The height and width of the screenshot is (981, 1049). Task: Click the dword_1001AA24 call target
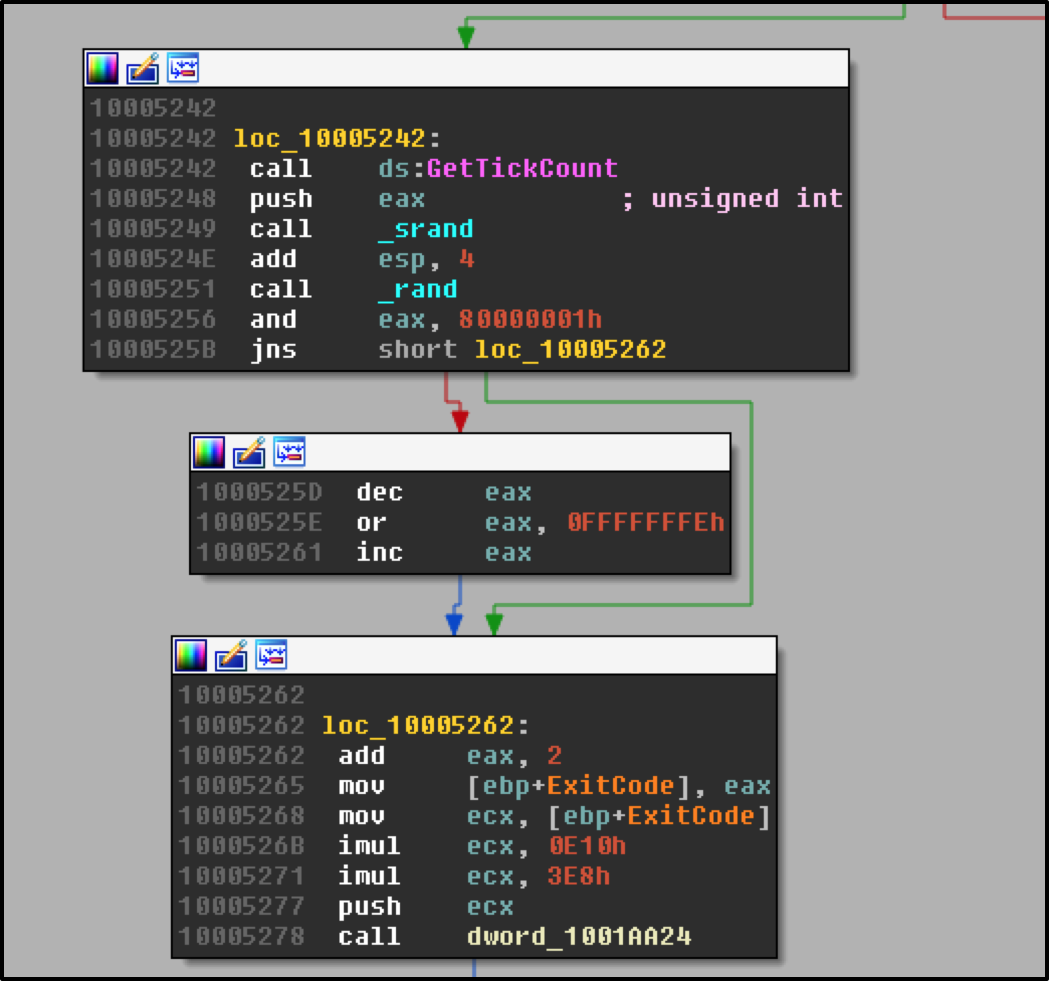click(579, 936)
